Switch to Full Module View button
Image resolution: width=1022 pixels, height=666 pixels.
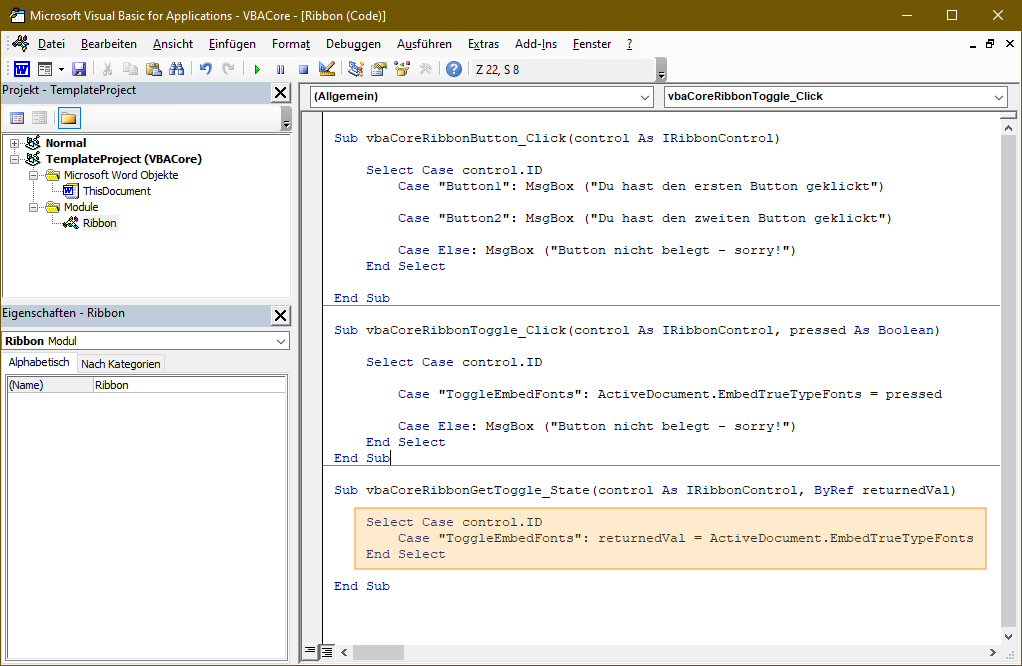[327, 651]
